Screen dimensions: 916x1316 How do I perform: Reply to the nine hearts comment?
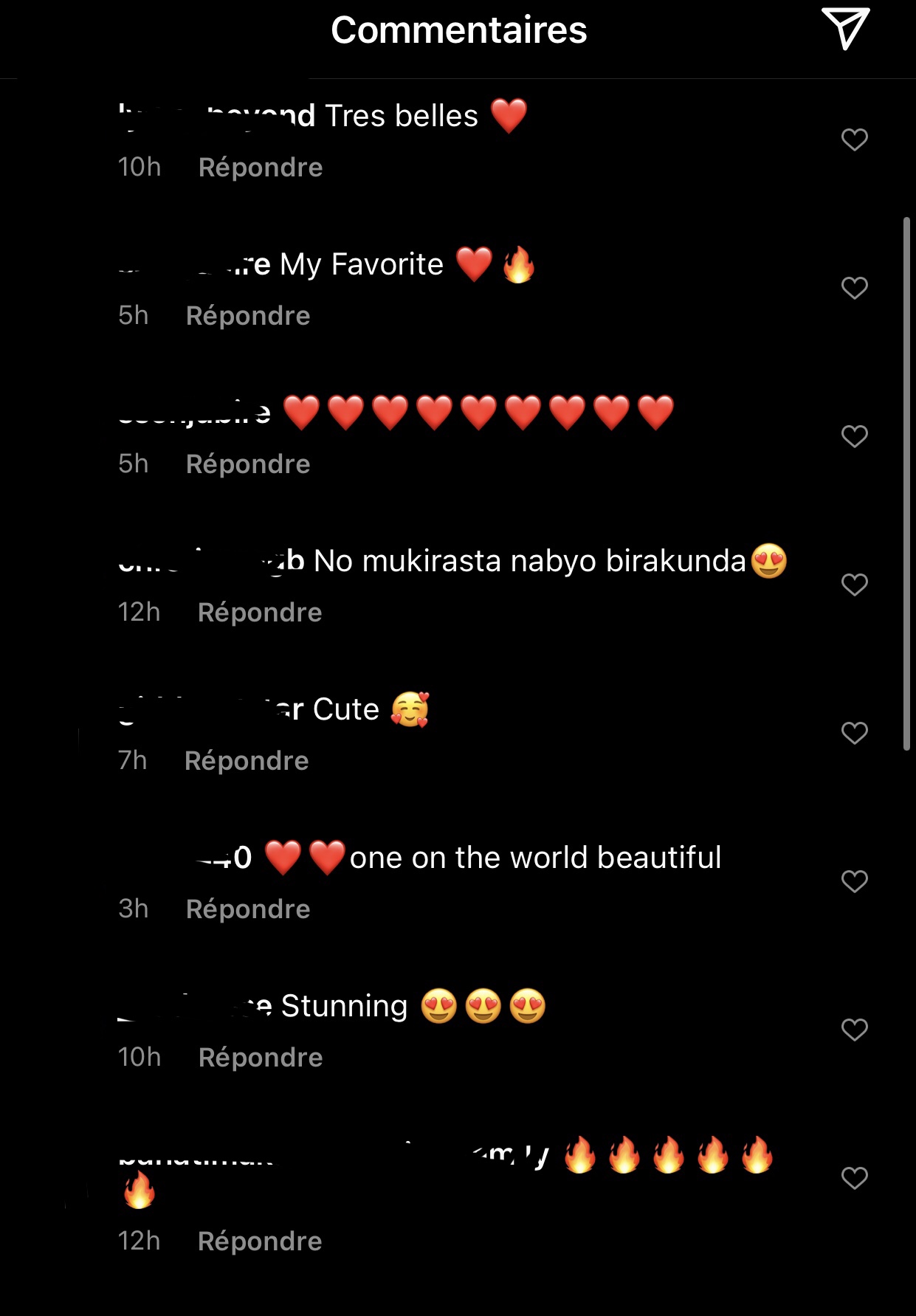pyautogui.click(x=248, y=464)
